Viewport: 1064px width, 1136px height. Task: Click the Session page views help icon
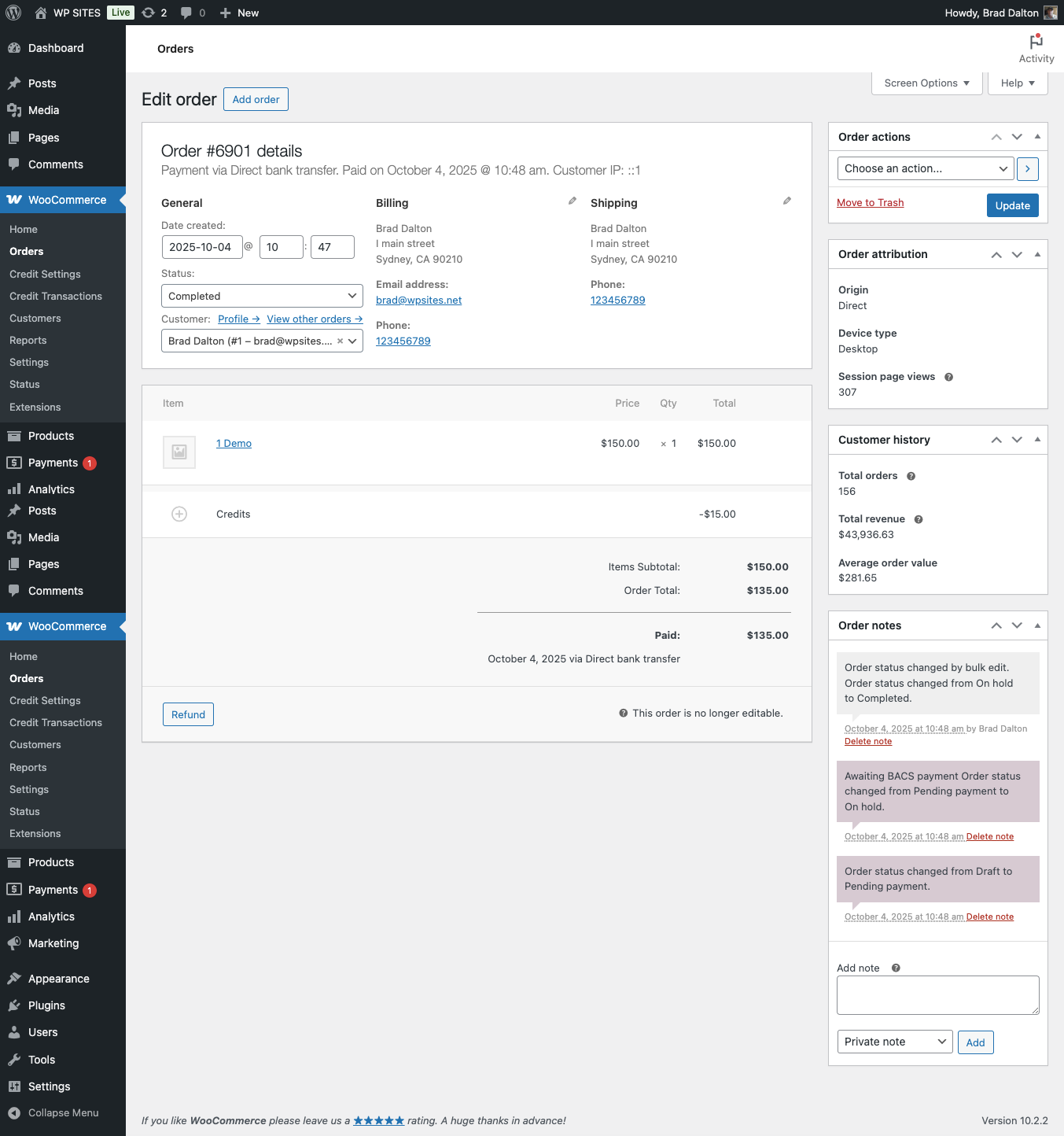tap(948, 377)
